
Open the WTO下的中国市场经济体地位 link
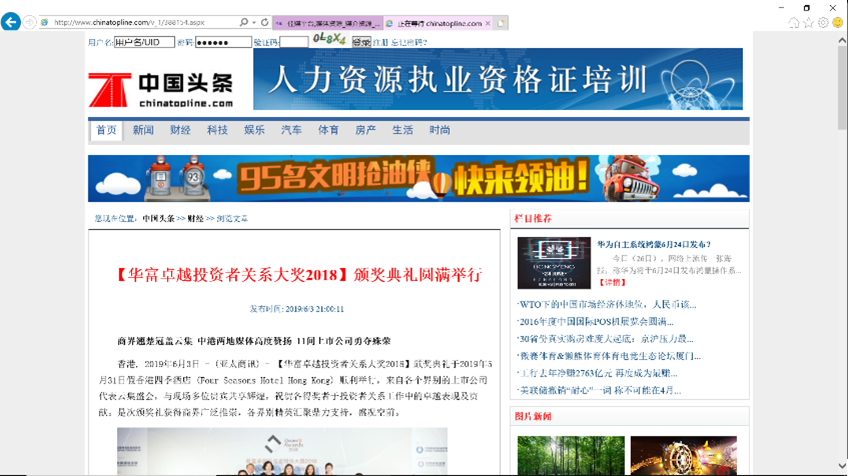(607, 305)
